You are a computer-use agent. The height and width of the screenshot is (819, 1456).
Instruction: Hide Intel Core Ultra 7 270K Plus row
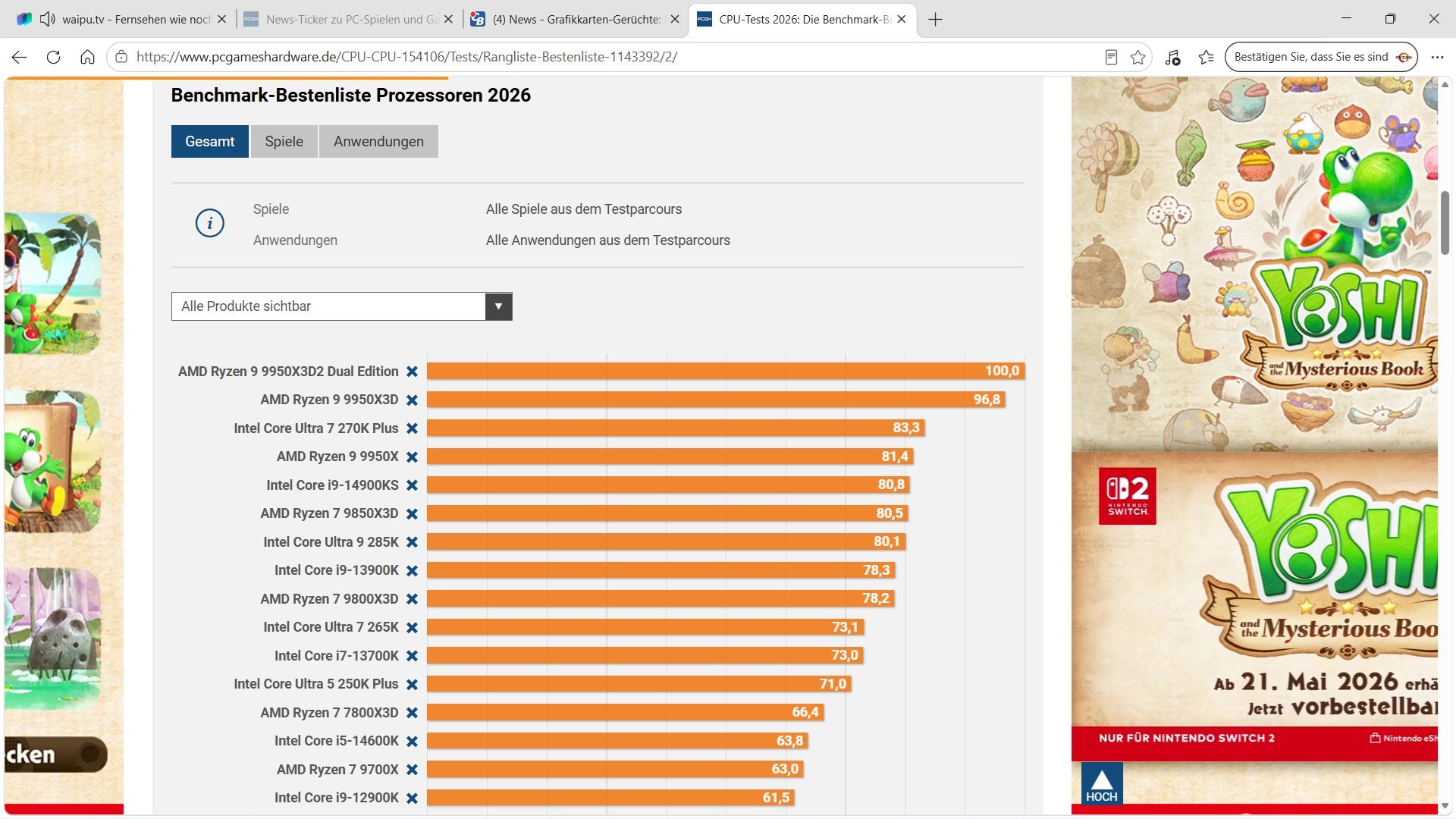[x=412, y=428]
